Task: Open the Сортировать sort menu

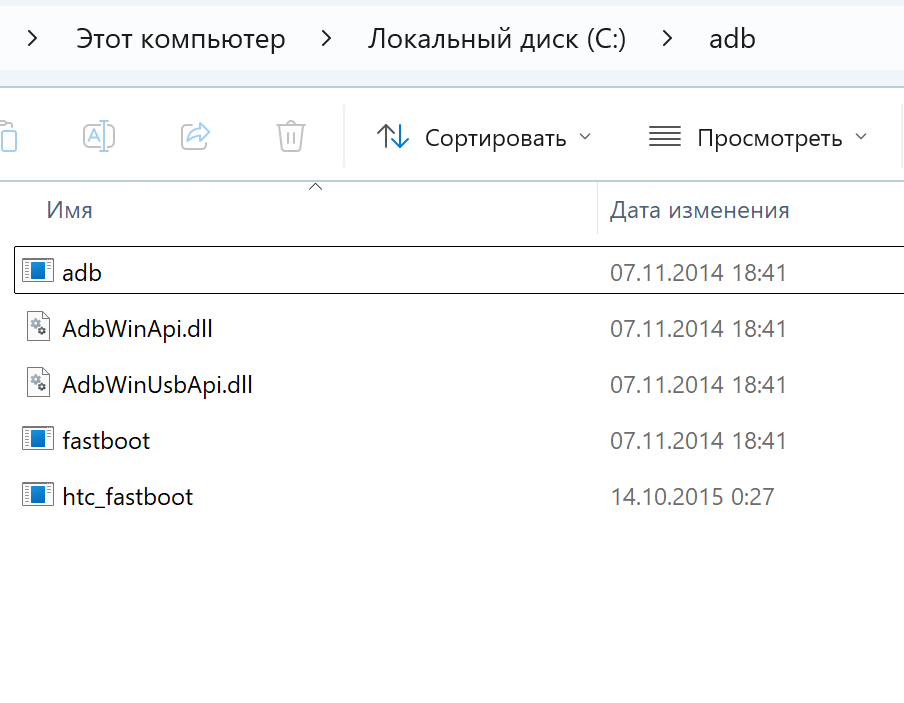Action: click(x=484, y=137)
